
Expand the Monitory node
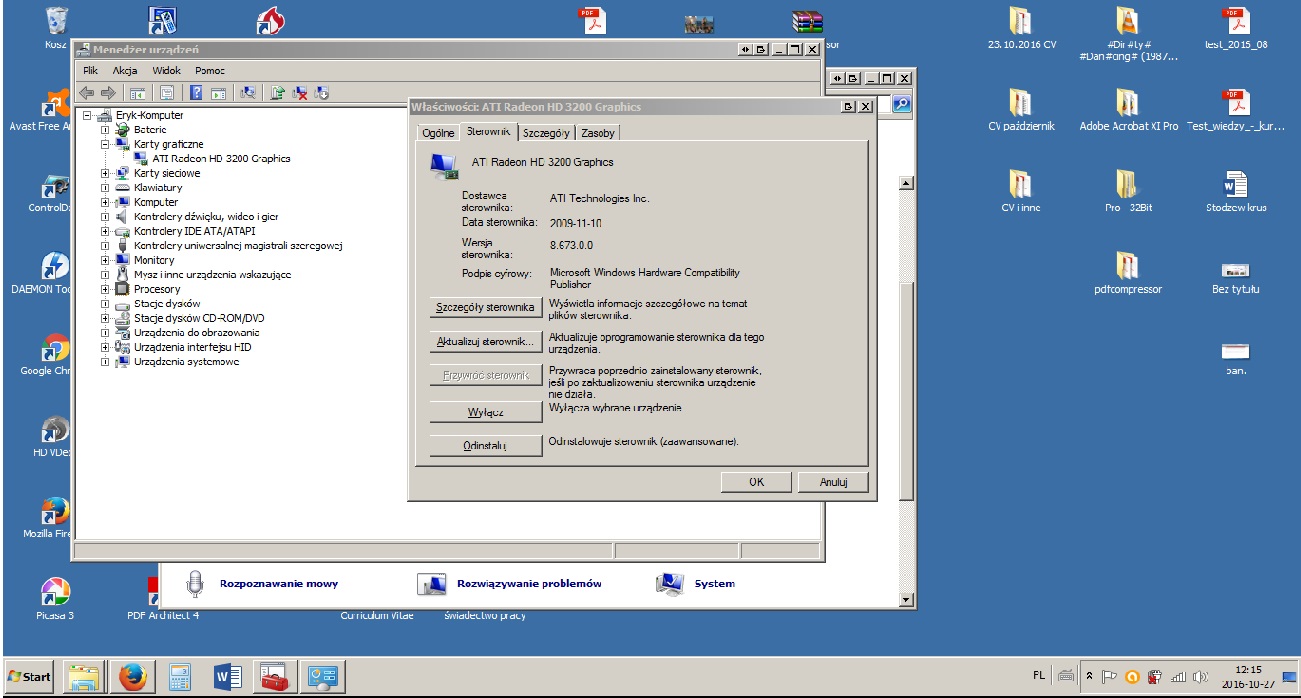105,260
